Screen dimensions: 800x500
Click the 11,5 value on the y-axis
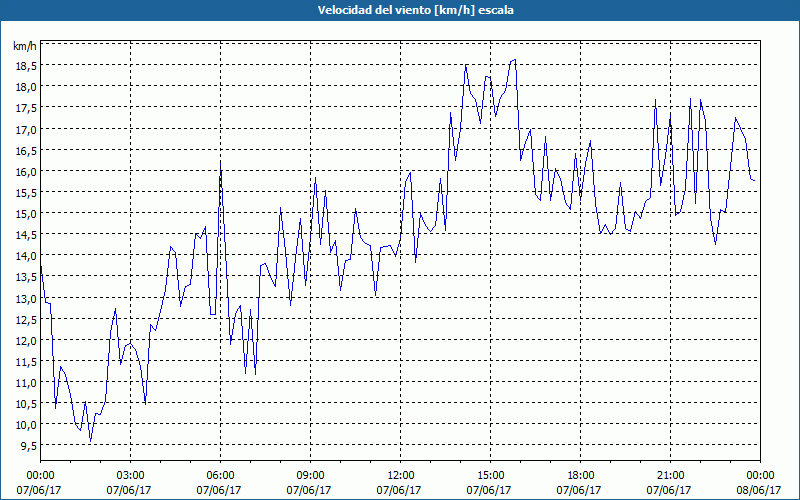pyautogui.click(x=26, y=362)
